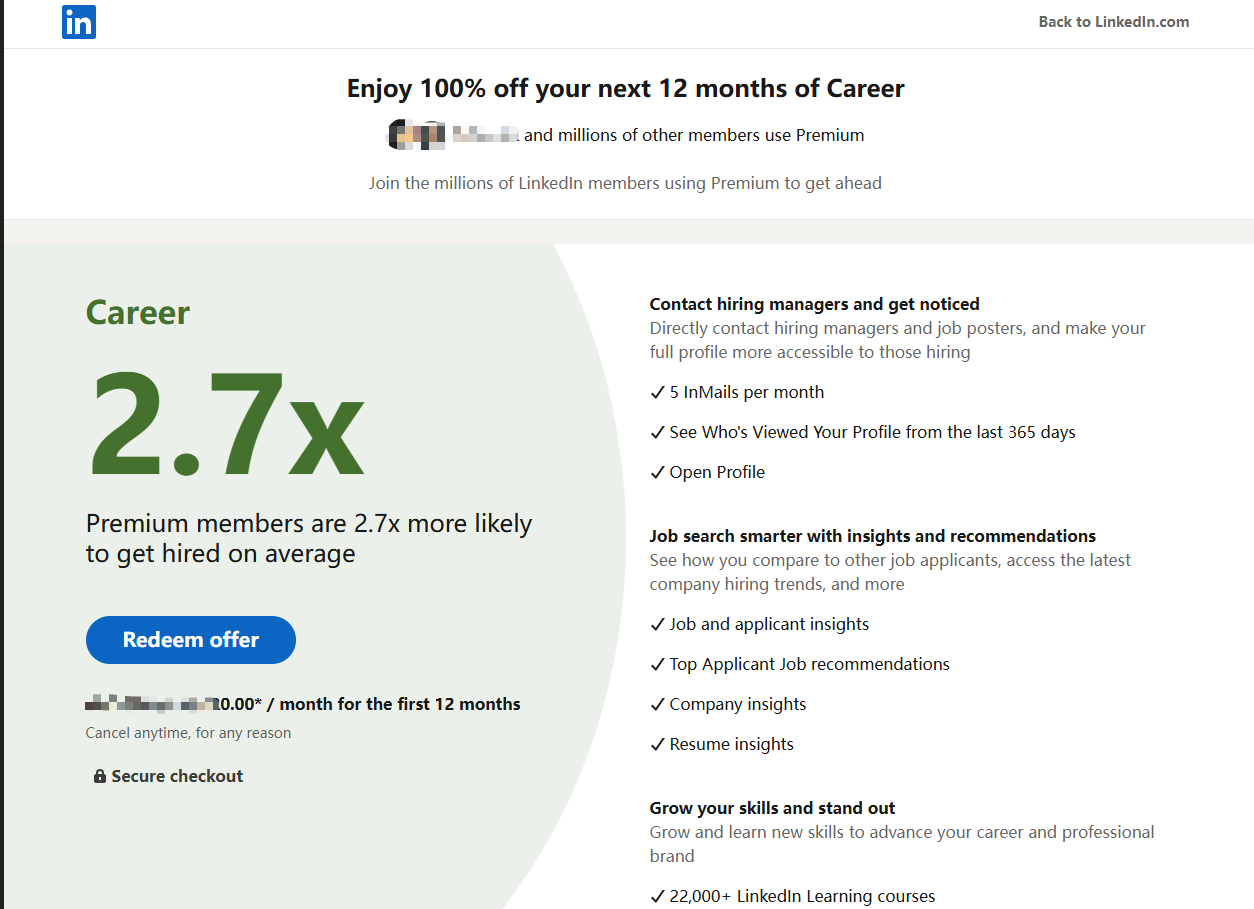Click the green Career plan title
The width and height of the screenshot is (1254, 909).
(x=138, y=312)
